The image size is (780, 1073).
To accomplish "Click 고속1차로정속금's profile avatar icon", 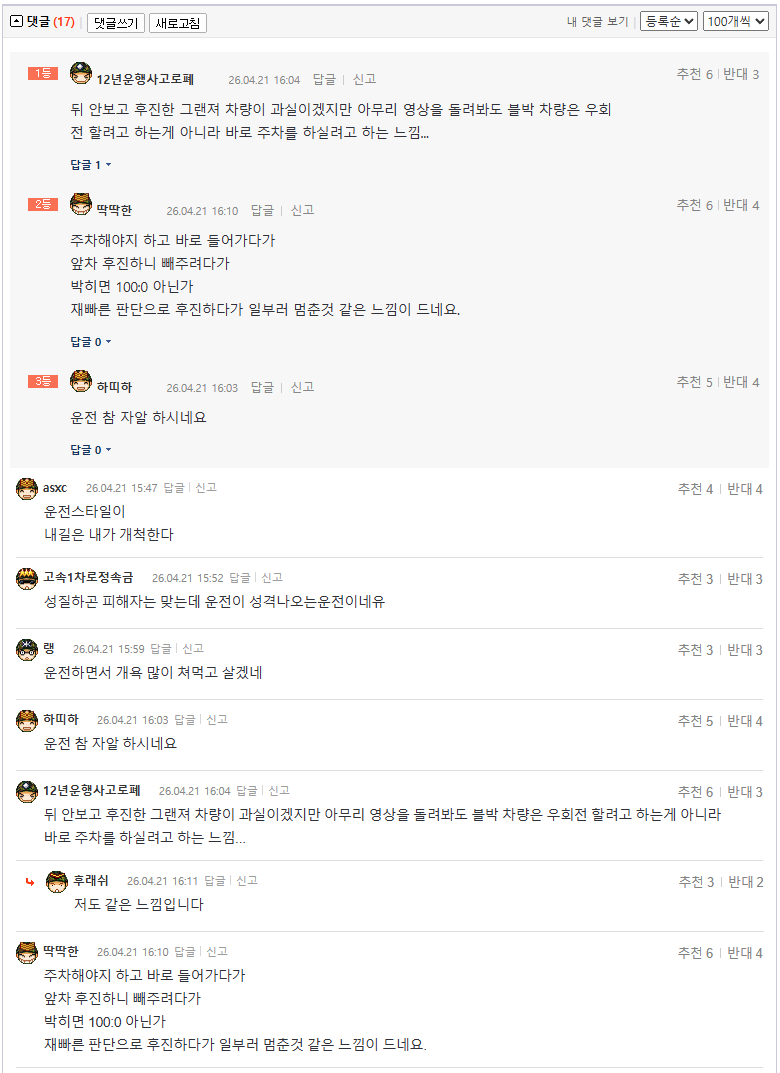I will click(x=25, y=578).
